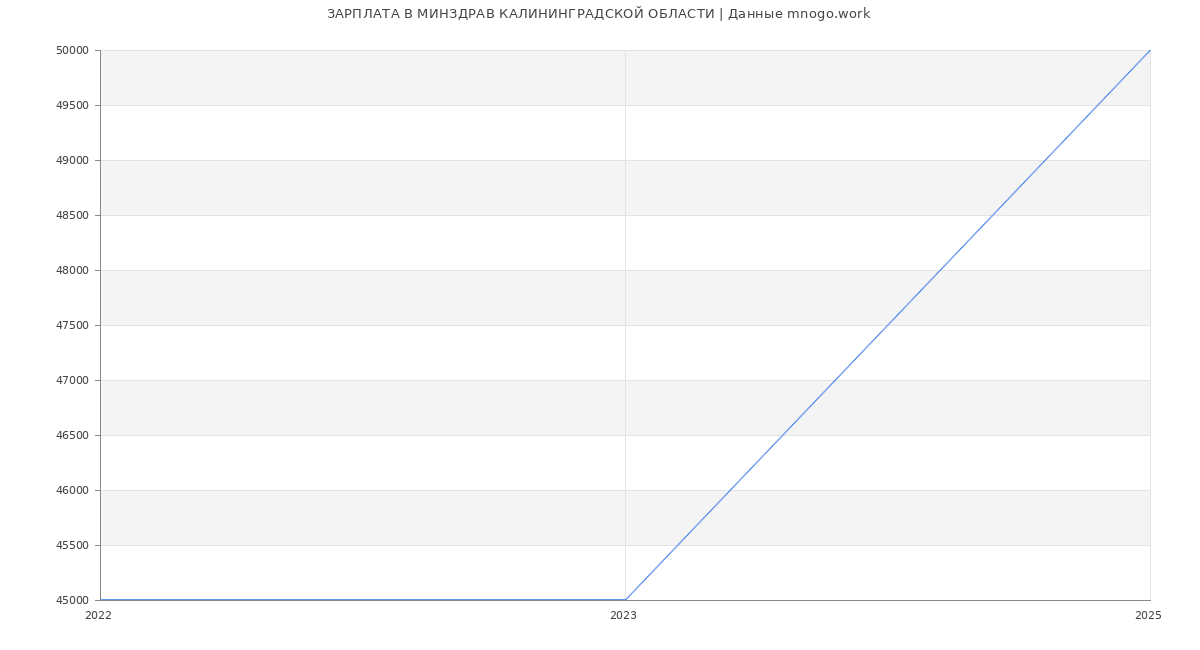The image size is (1200, 650).
Task: Select the 48500 y-axis tick label
Action: [72, 216]
